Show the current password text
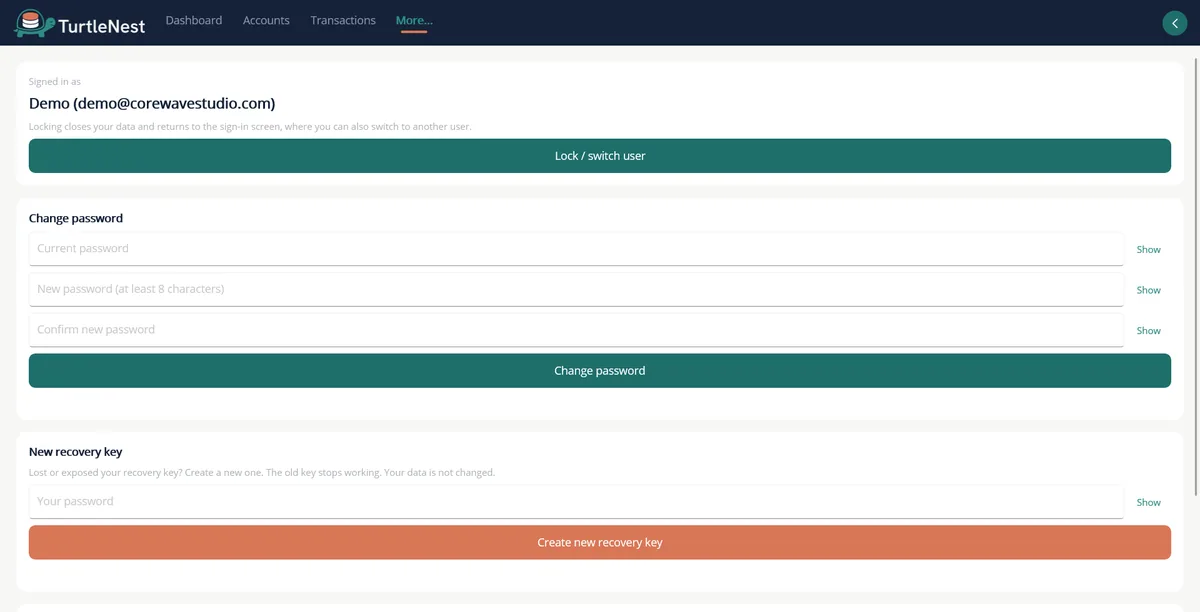Image resolution: width=1200 pixels, height=612 pixels. click(1148, 250)
